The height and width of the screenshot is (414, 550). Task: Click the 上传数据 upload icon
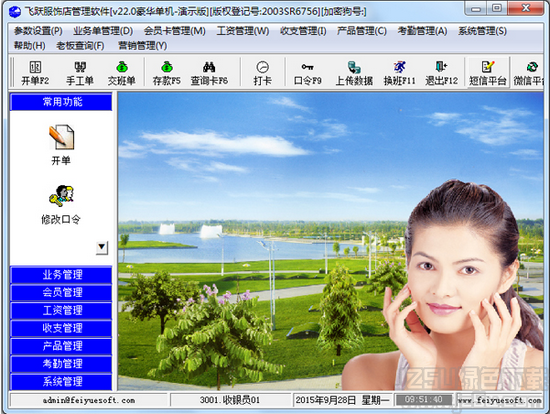354,73
